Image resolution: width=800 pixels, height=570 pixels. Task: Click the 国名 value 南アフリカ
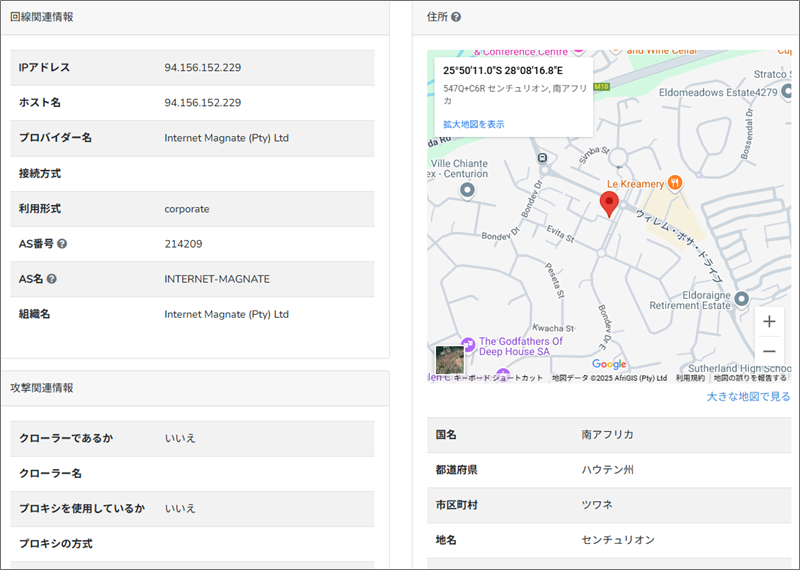607,435
